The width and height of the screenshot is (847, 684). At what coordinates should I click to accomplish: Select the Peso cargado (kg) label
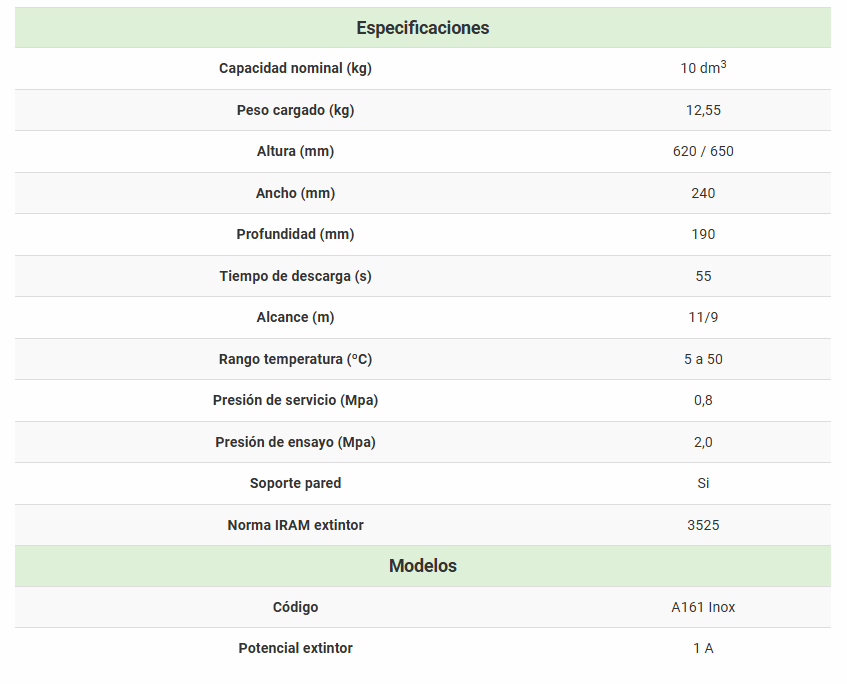tap(295, 110)
